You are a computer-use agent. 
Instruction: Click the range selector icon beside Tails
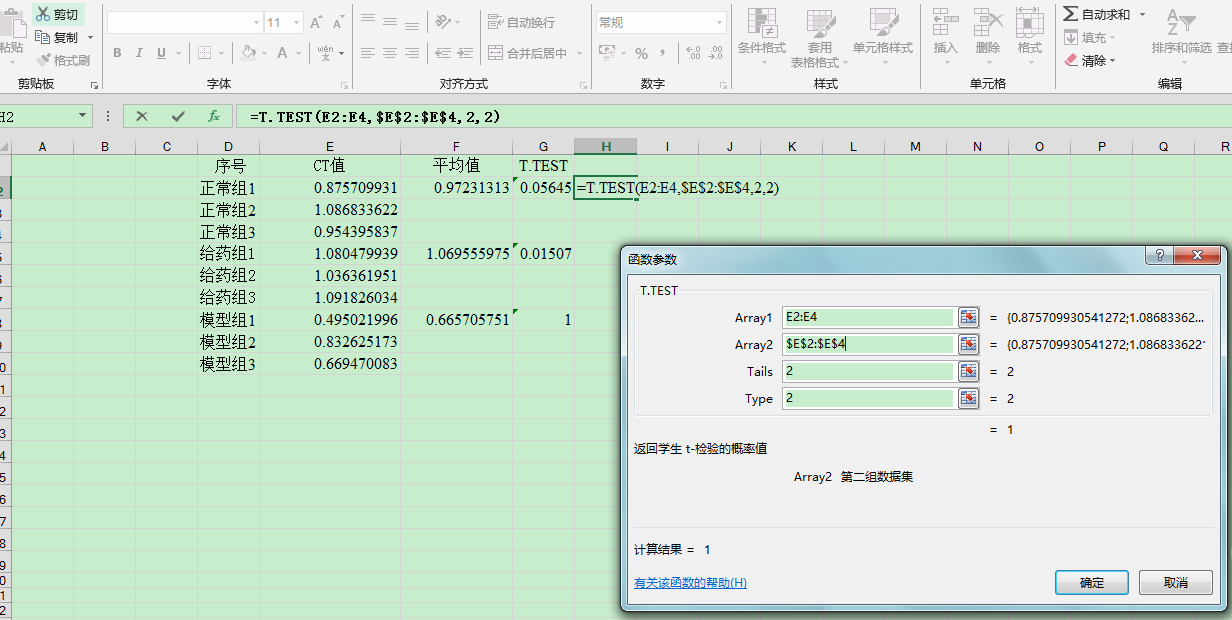tap(968, 371)
